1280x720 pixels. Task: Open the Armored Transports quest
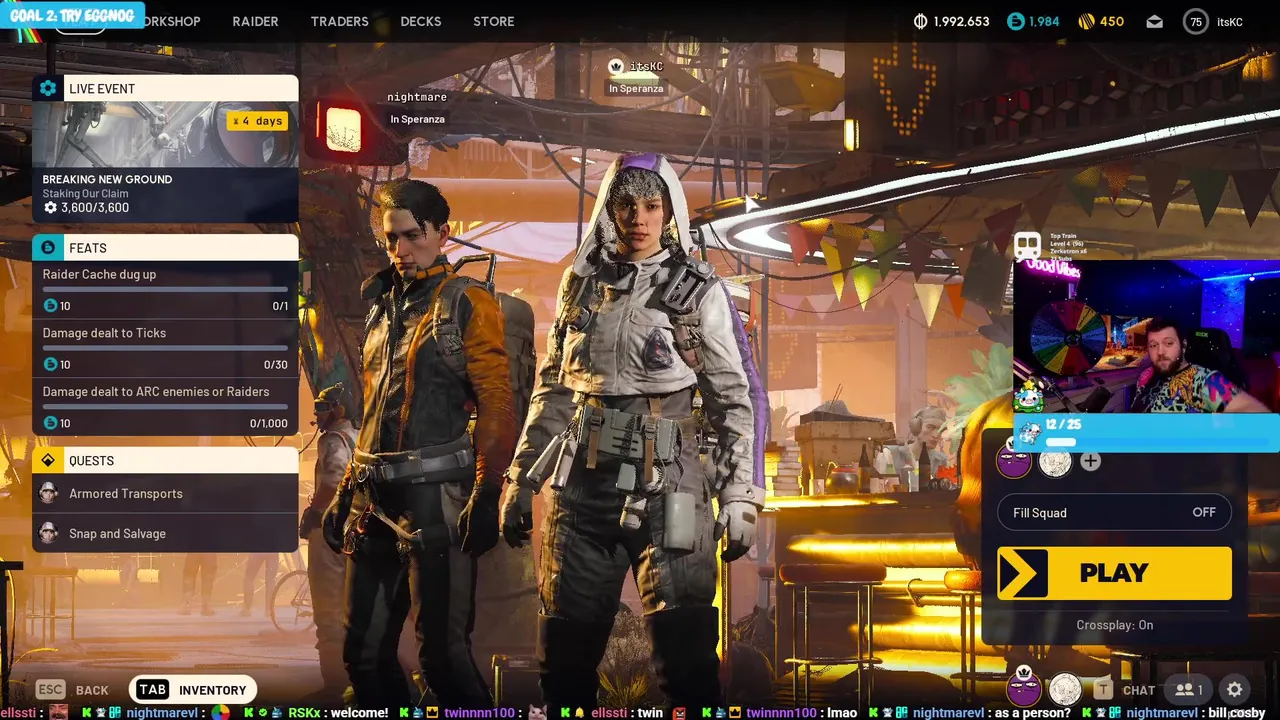(165, 493)
